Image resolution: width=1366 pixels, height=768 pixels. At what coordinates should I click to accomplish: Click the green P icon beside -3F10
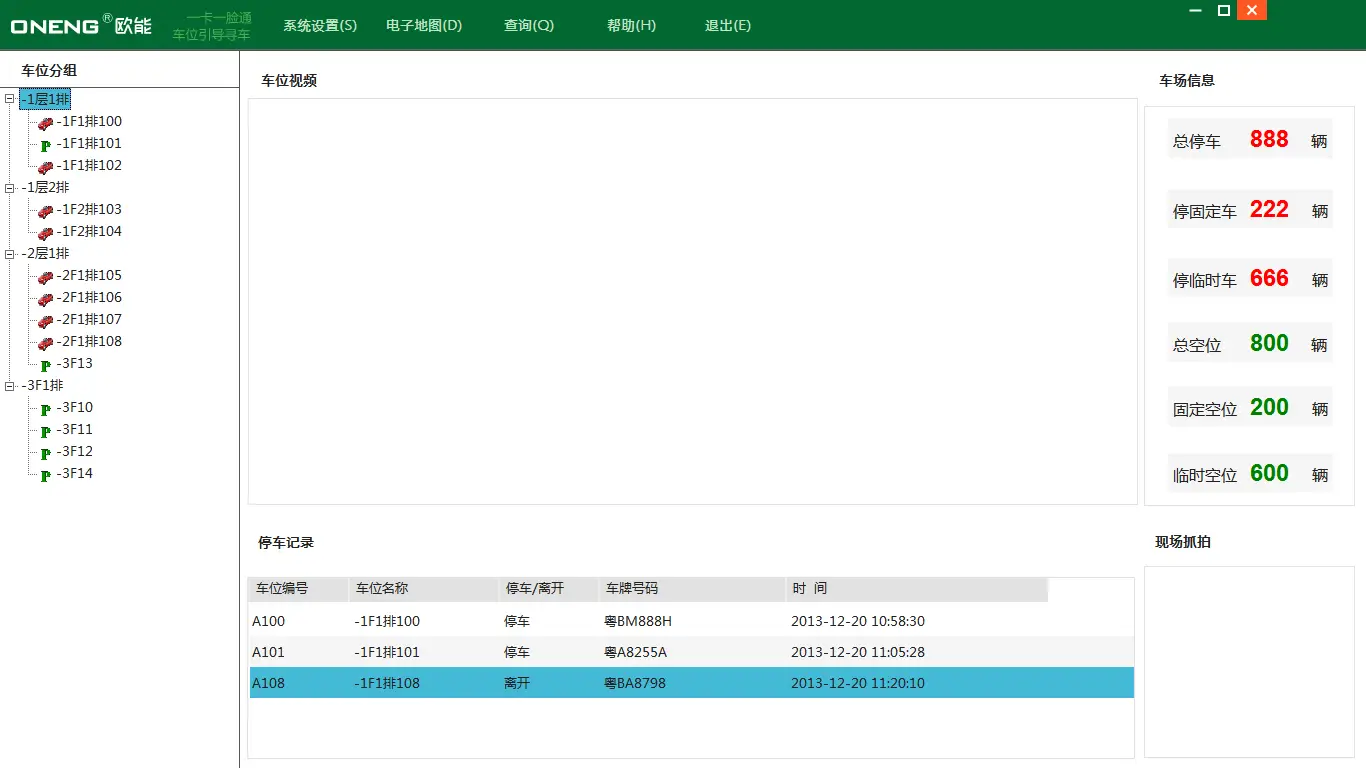click(x=45, y=409)
